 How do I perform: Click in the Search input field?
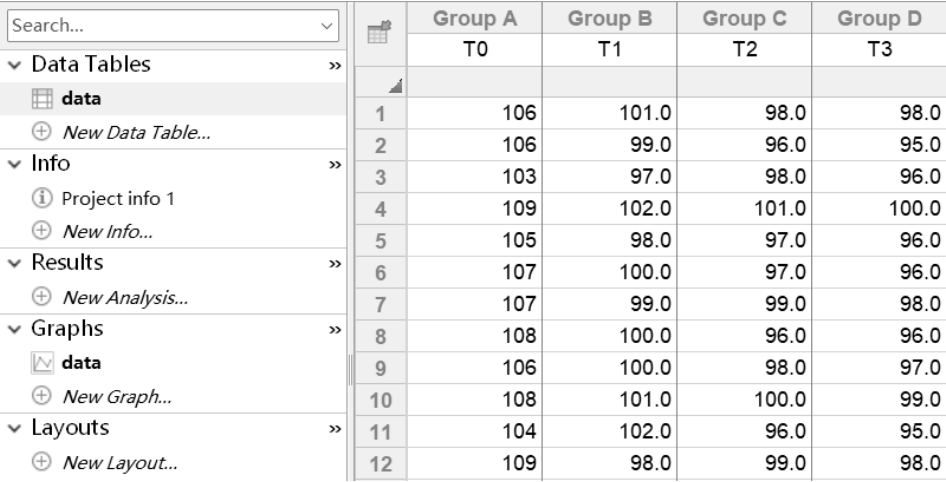(x=160, y=21)
